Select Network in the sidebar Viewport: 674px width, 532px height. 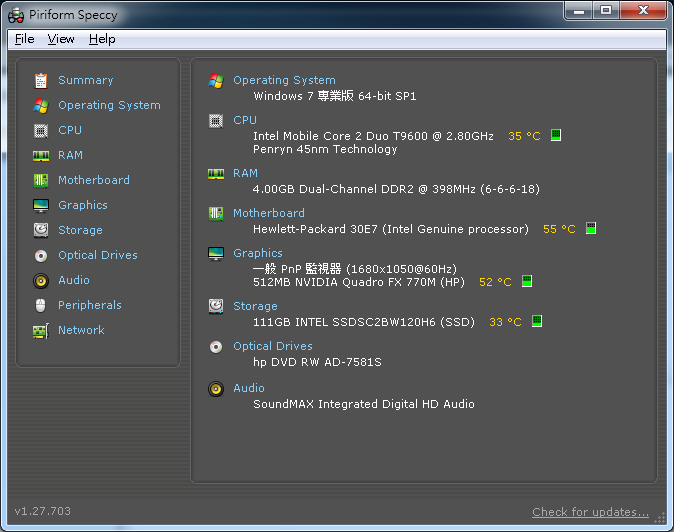click(81, 330)
